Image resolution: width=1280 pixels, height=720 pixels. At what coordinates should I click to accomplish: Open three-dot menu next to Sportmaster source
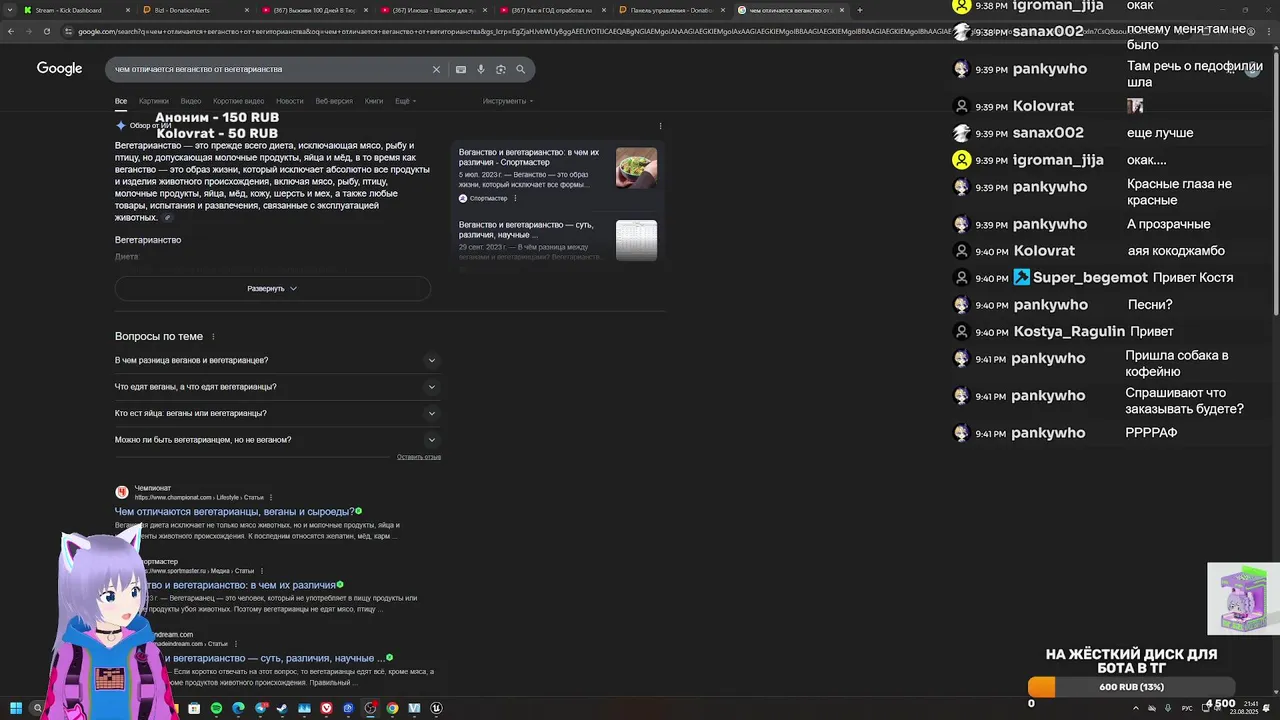tap(515, 198)
